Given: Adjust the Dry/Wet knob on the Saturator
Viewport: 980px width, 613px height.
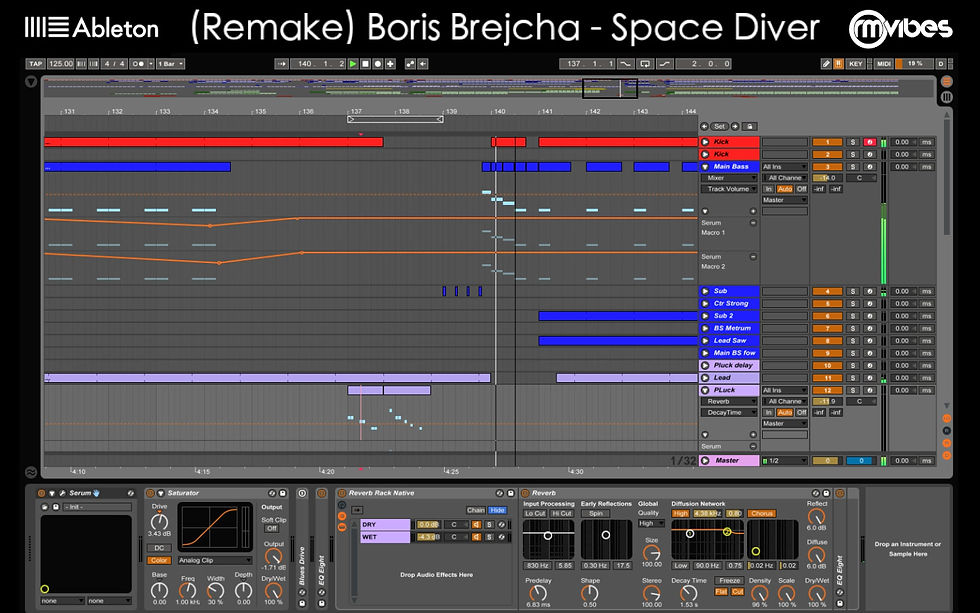Looking at the screenshot, I should [275, 589].
